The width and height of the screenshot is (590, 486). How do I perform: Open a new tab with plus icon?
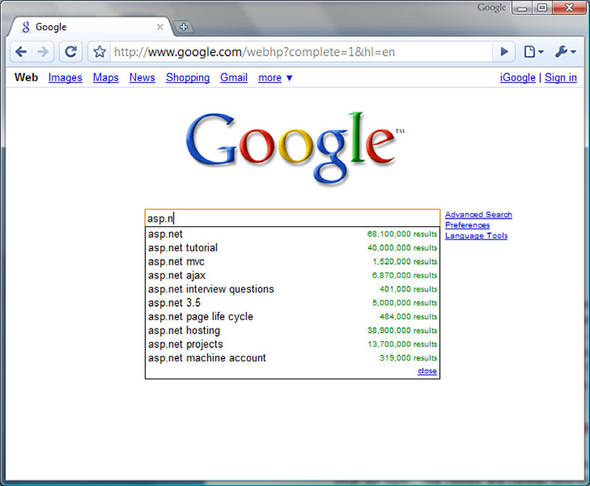pos(184,27)
